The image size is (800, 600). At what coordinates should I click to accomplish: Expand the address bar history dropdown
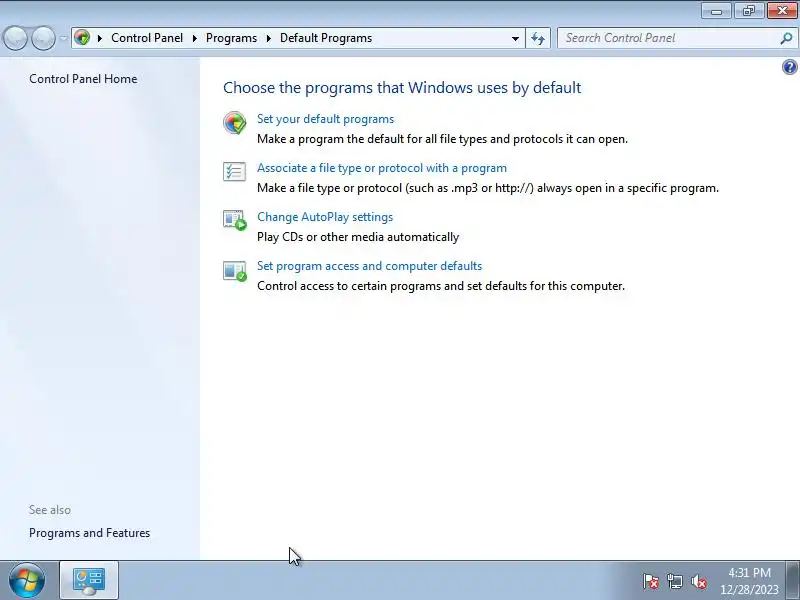[x=515, y=38]
